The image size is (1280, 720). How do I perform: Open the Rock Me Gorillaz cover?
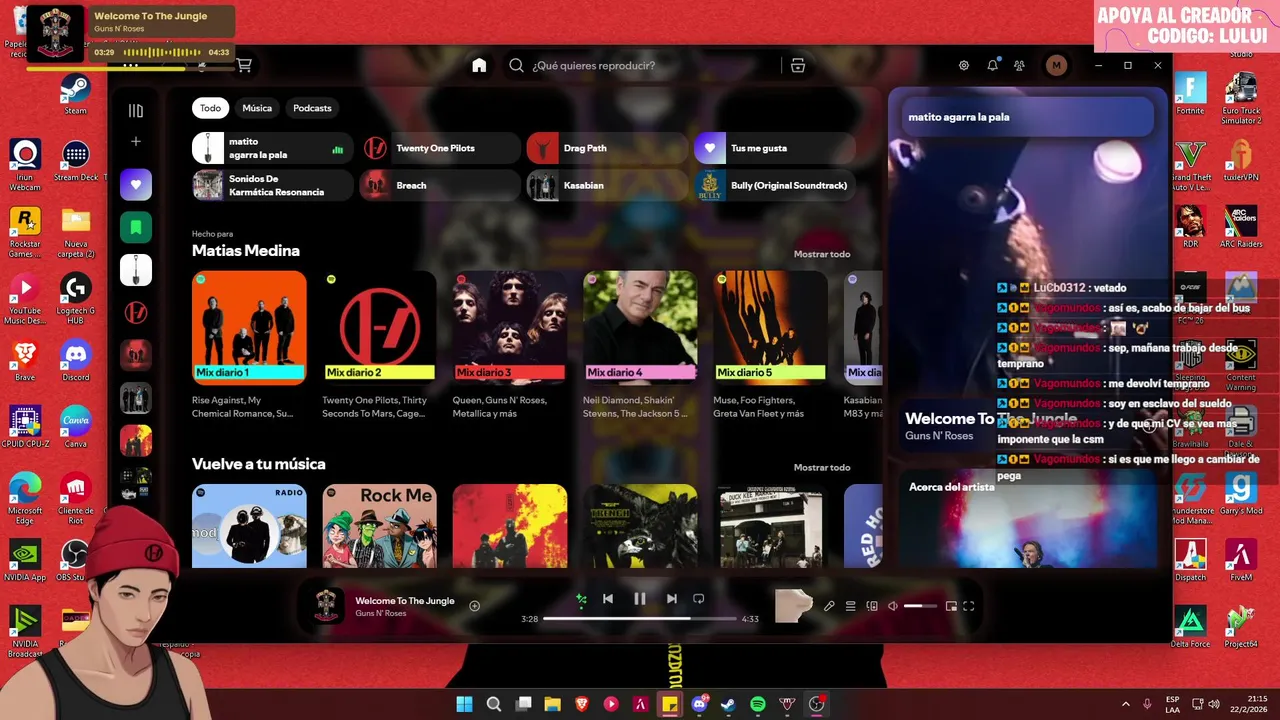(x=379, y=526)
